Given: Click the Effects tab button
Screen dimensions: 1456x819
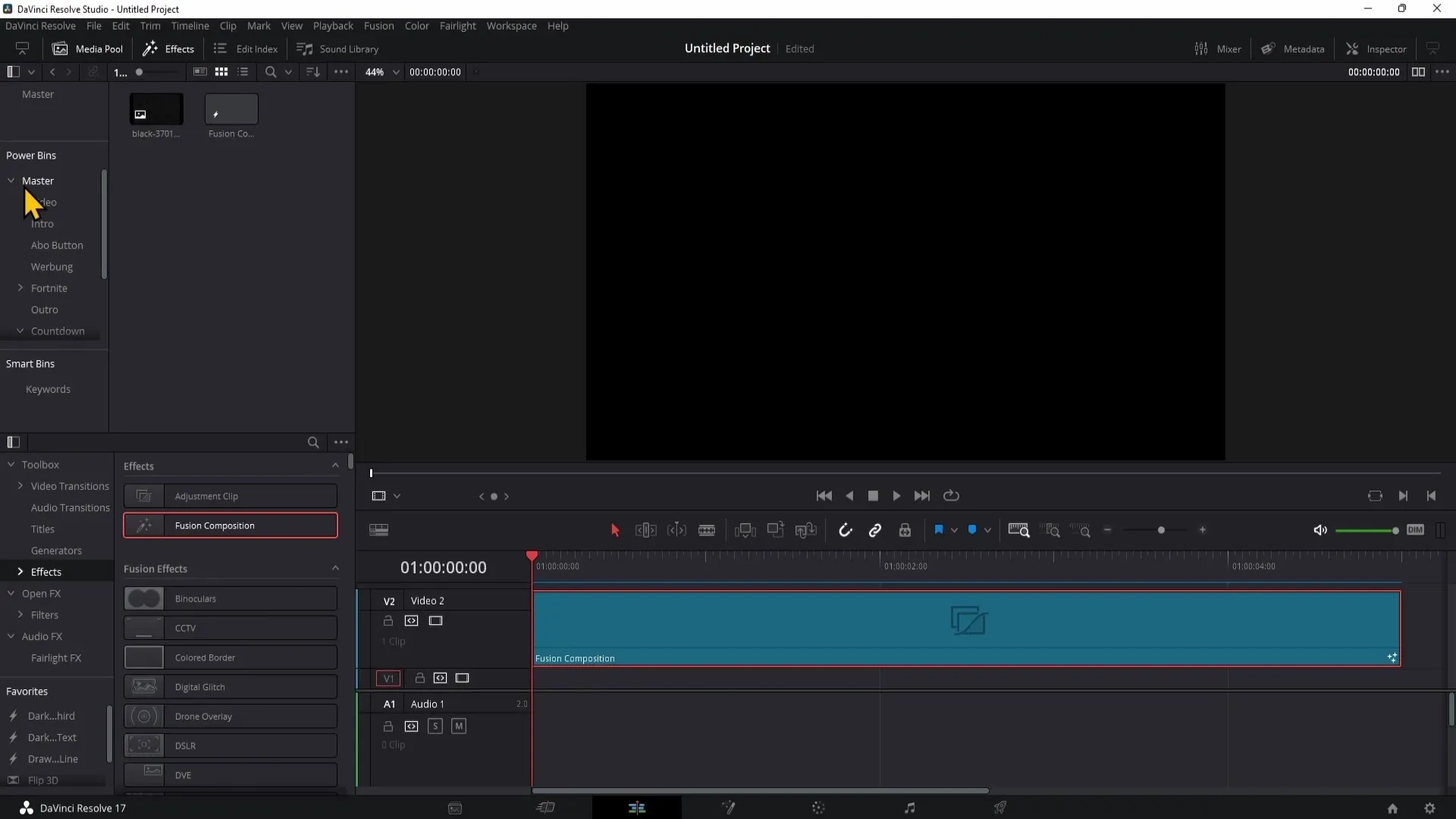Looking at the screenshot, I should 168,48.
